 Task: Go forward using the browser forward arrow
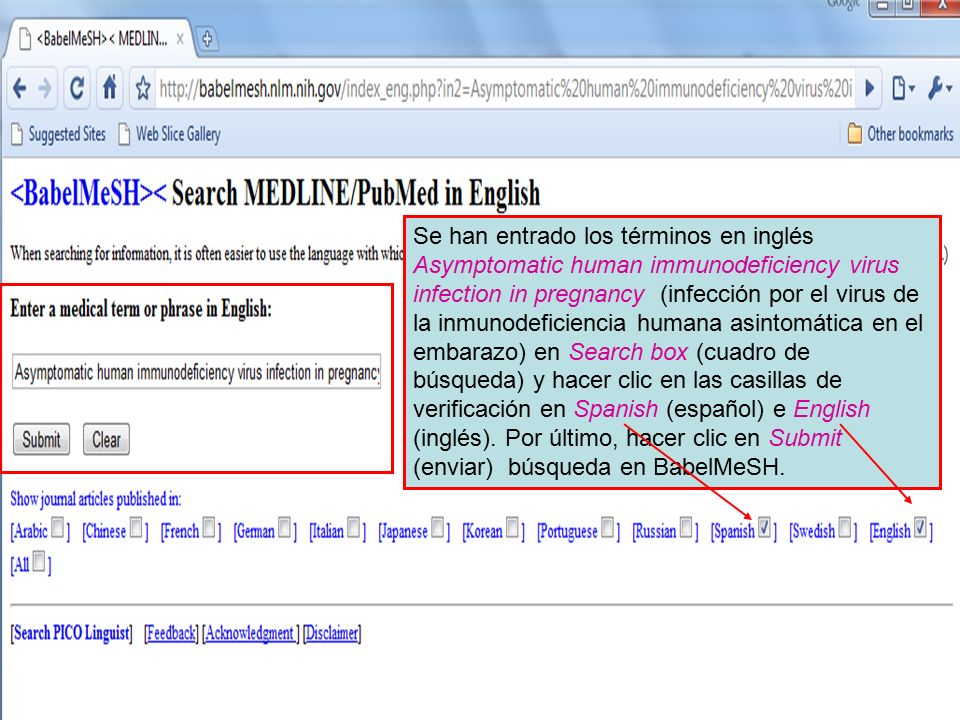pos(45,89)
